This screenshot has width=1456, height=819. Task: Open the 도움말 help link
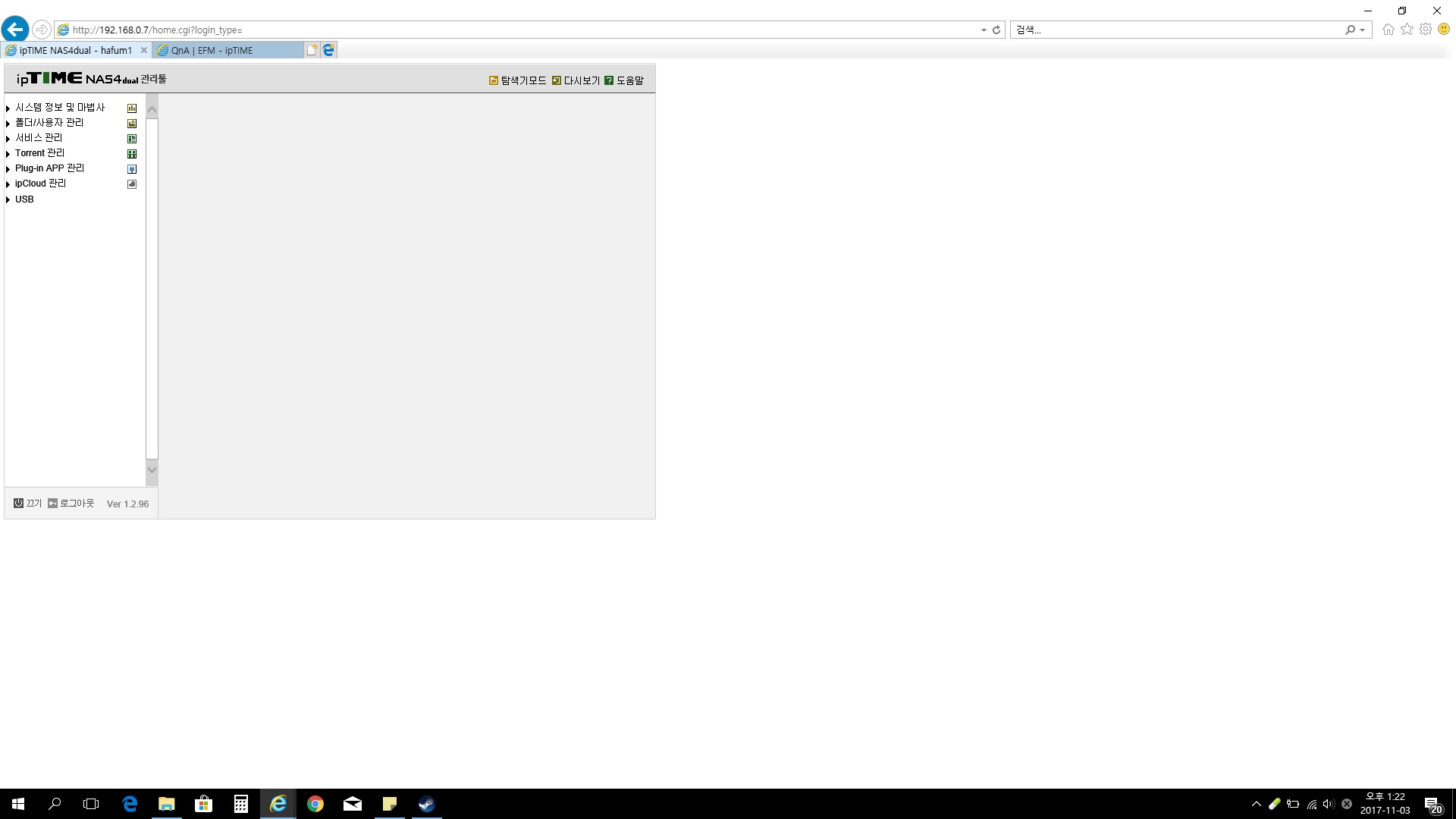point(624,80)
